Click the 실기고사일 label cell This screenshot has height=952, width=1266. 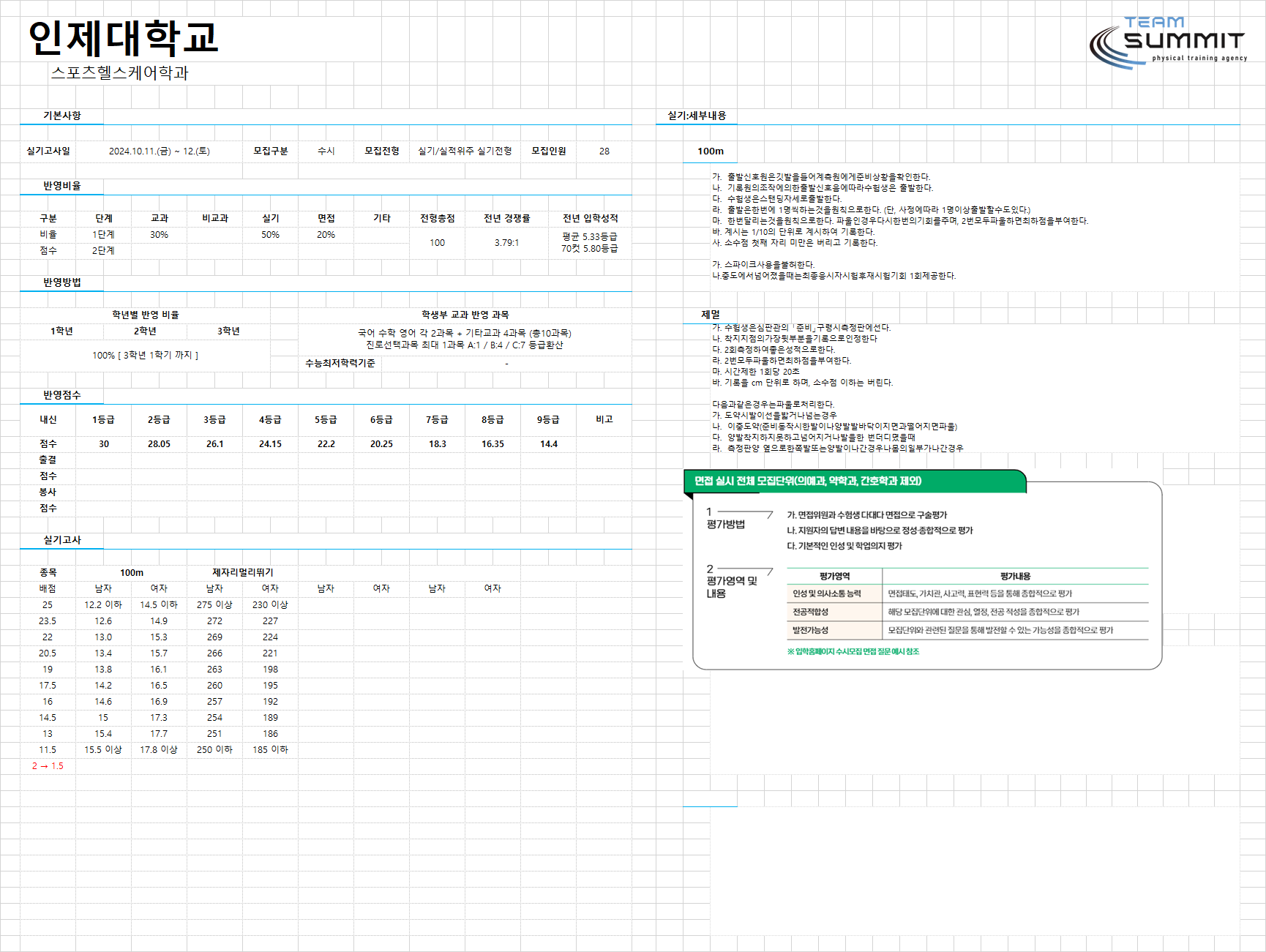[x=48, y=151]
